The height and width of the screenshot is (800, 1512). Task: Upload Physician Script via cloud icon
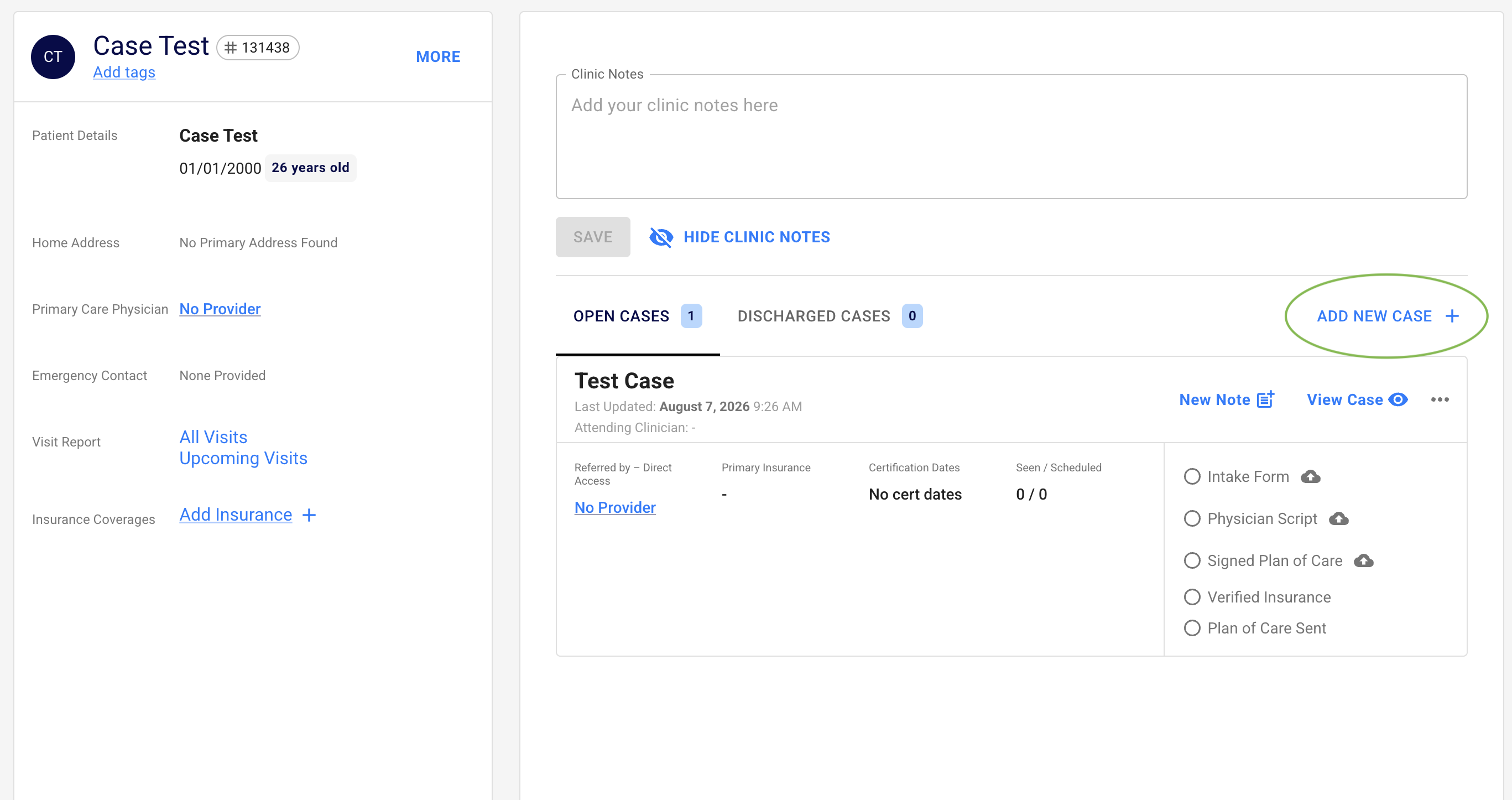1338,518
